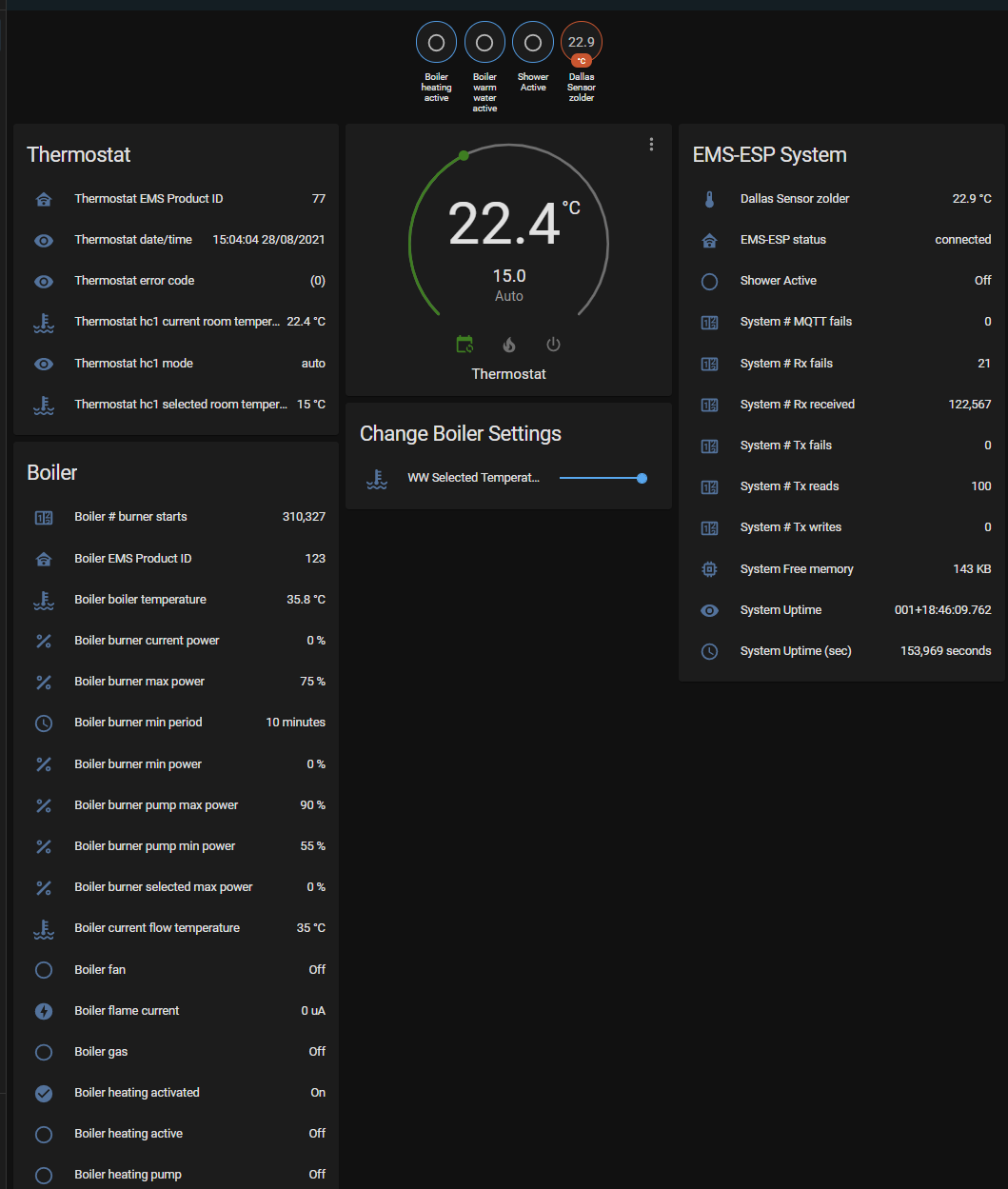Click the Shower Active badge at top
1008x1189 pixels.
pyautogui.click(x=533, y=43)
